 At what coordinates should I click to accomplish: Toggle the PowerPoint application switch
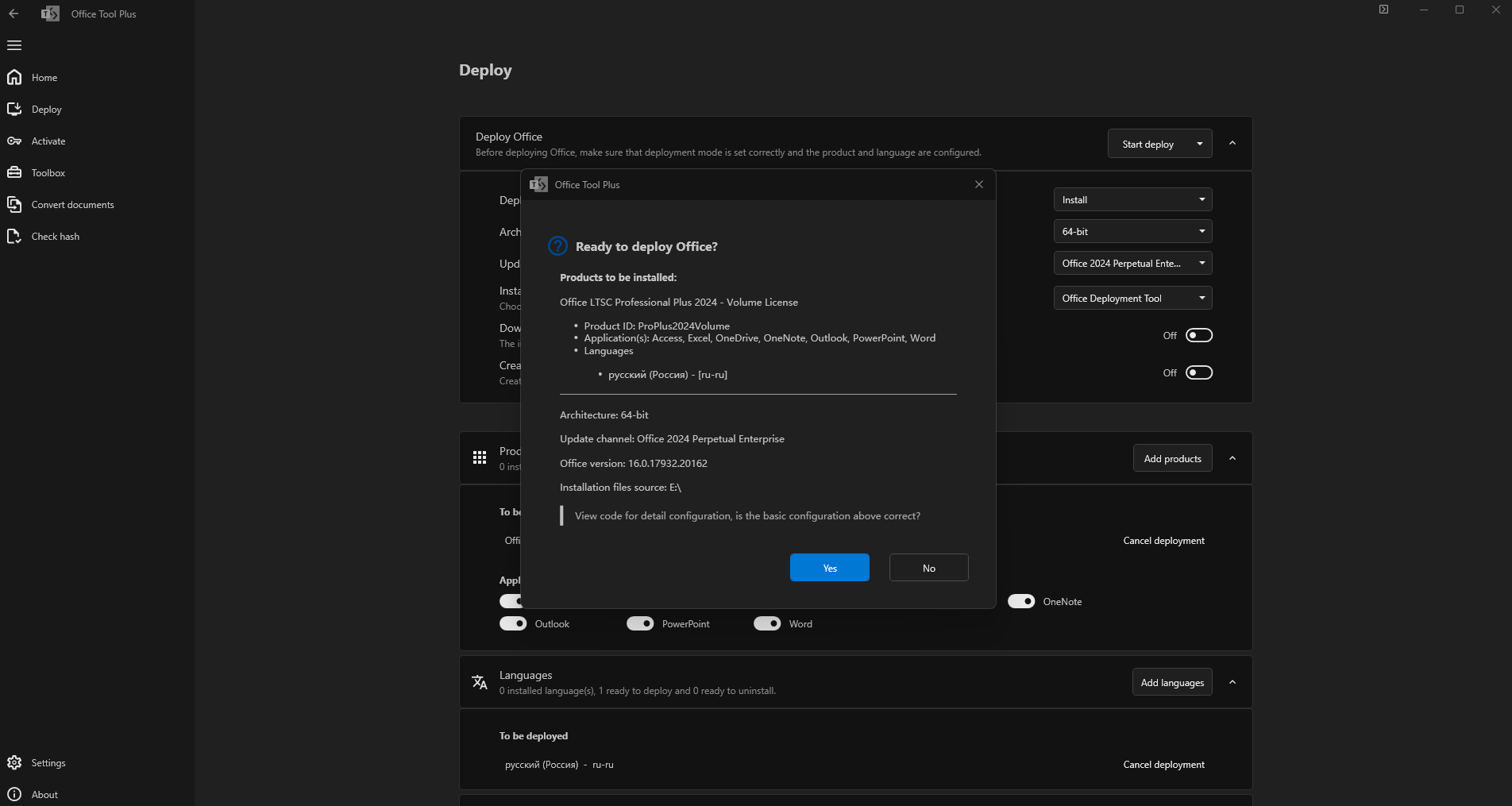(640, 623)
